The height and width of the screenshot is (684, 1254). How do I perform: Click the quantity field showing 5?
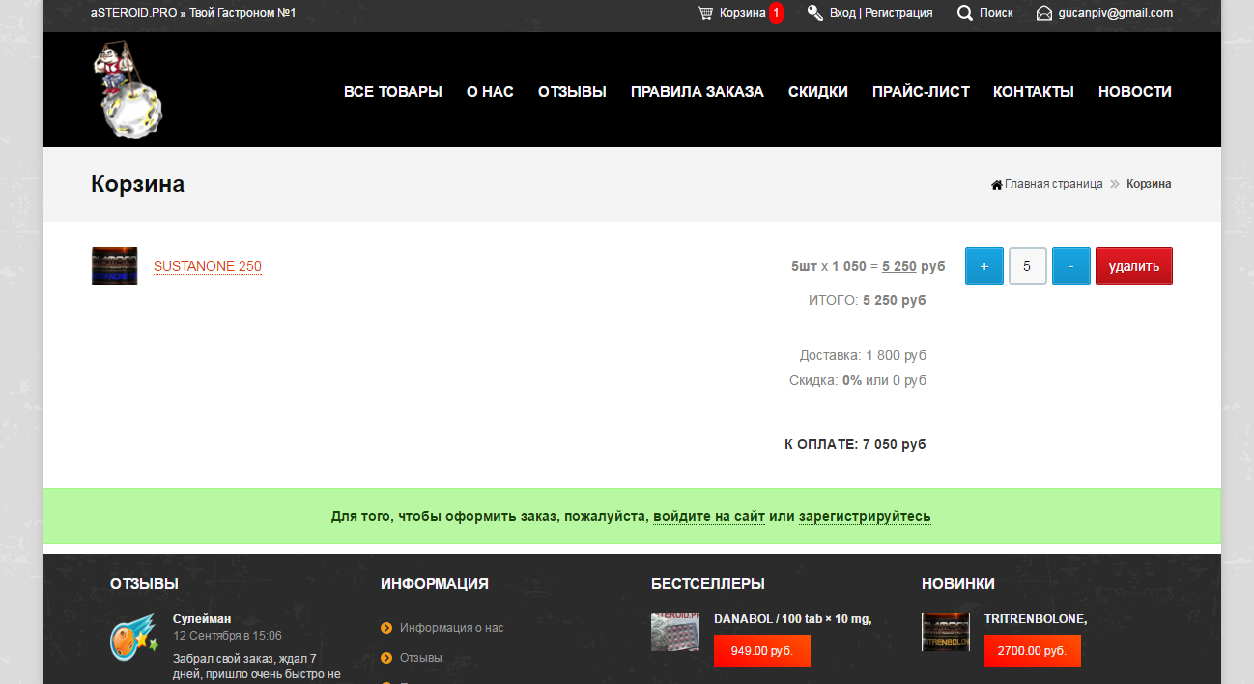pyautogui.click(x=1028, y=266)
